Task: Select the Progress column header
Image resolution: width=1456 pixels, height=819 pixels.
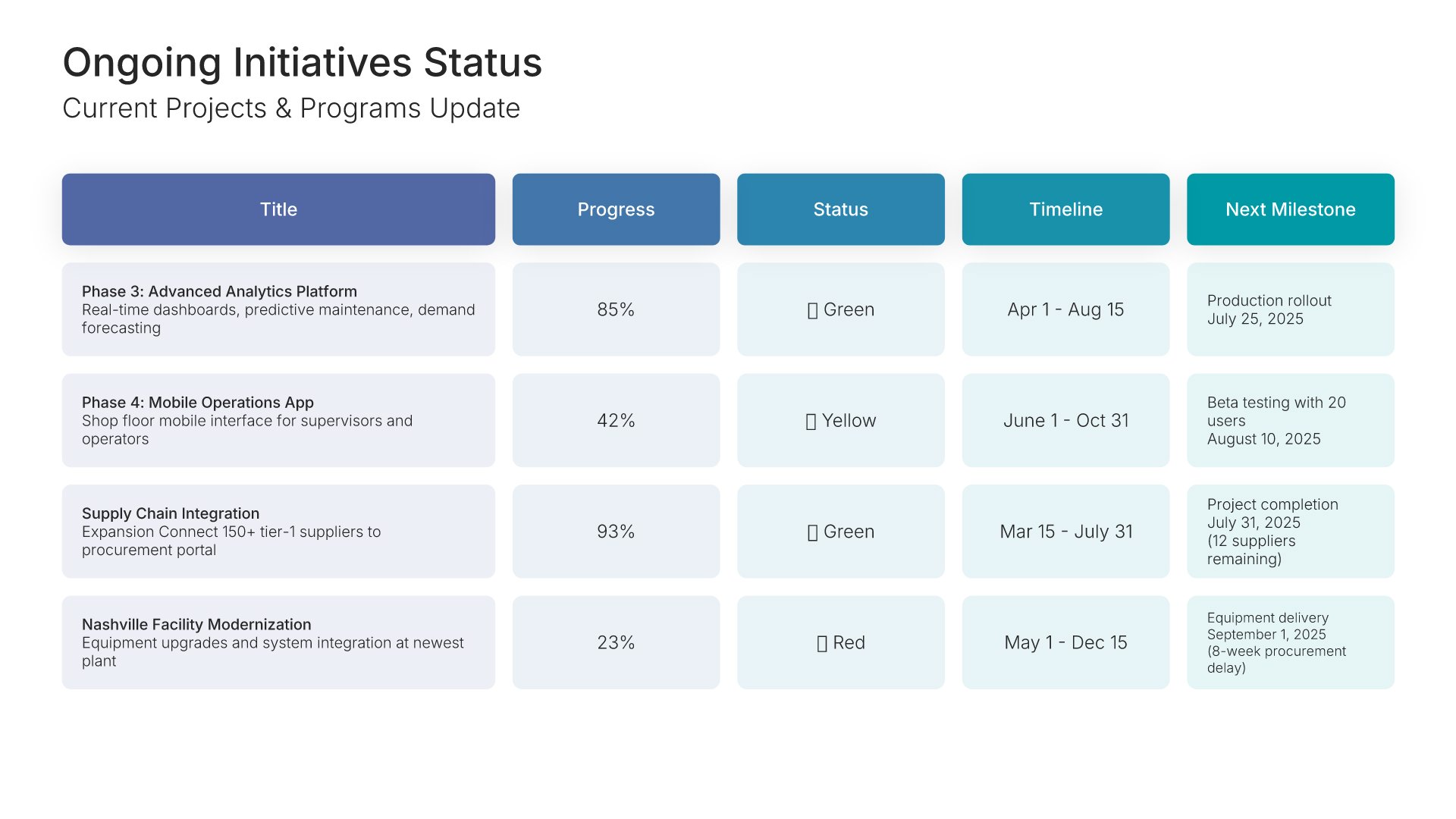Action: [x=616, y=209]
